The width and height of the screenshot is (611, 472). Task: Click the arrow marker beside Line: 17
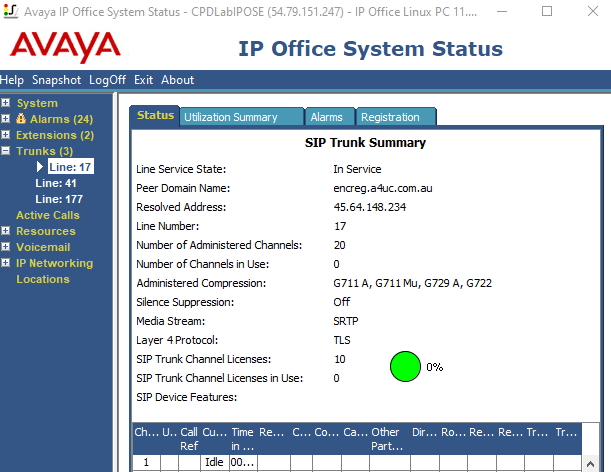pyautogui.click(x=40, y=167)
